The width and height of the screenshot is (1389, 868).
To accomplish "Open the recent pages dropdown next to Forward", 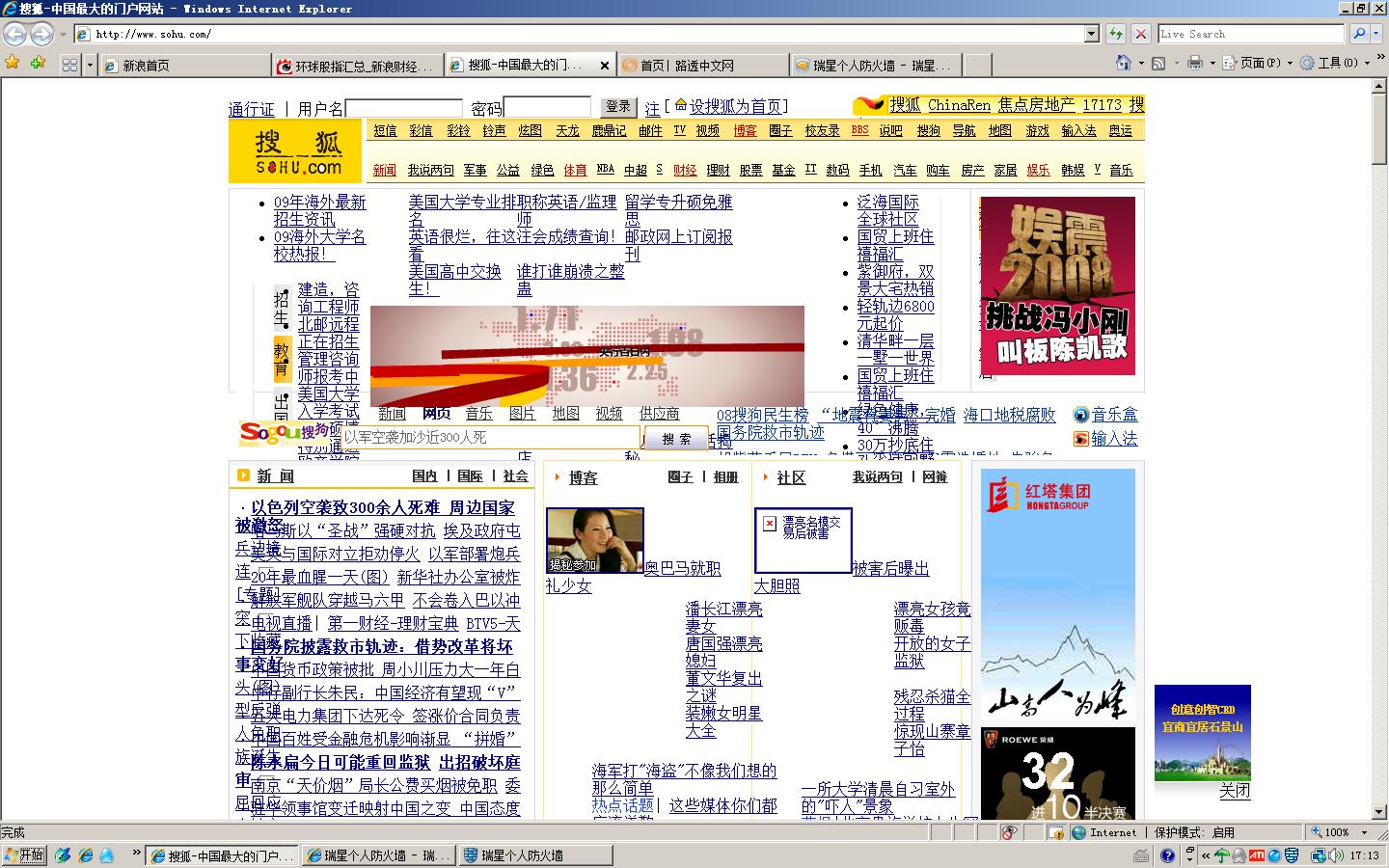I will coord(63,34).
